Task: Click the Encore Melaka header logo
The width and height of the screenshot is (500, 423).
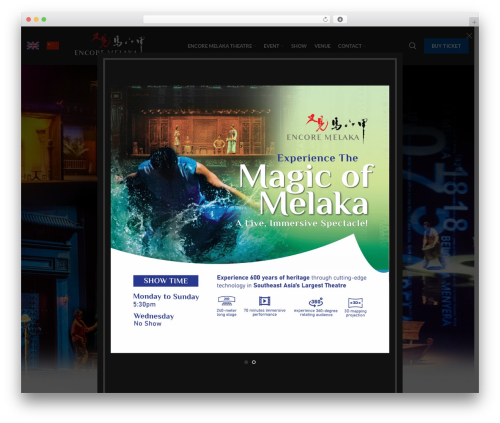Action: (x=109, y=43)
